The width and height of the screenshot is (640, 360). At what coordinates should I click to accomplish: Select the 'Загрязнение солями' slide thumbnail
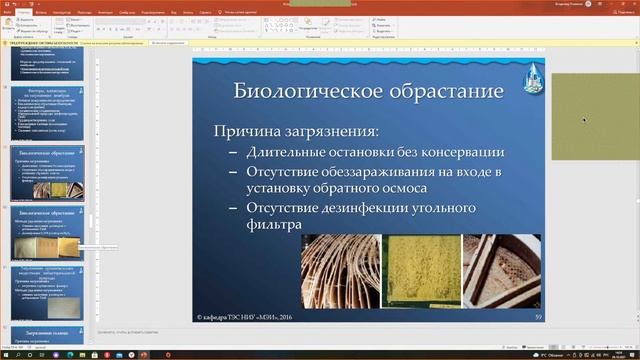pyautogui.click(x=47, y=335)
